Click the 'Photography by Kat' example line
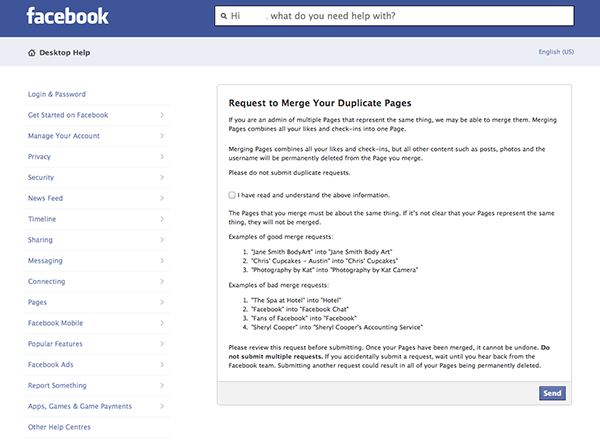The image size is (600, 443). tap(334, 270)
